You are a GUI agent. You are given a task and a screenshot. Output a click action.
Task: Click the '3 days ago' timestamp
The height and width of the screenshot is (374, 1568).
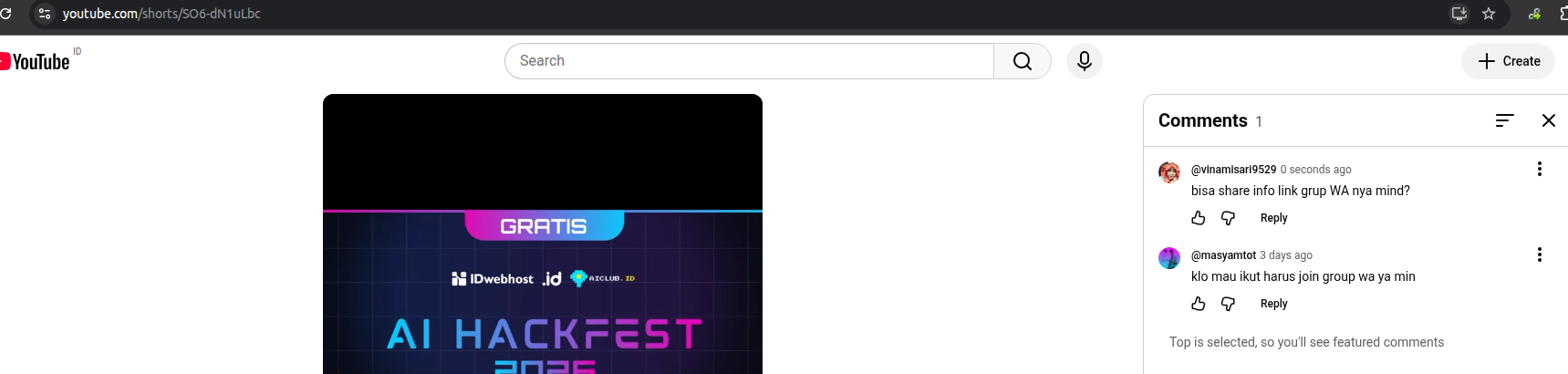tap(1286, 255)
